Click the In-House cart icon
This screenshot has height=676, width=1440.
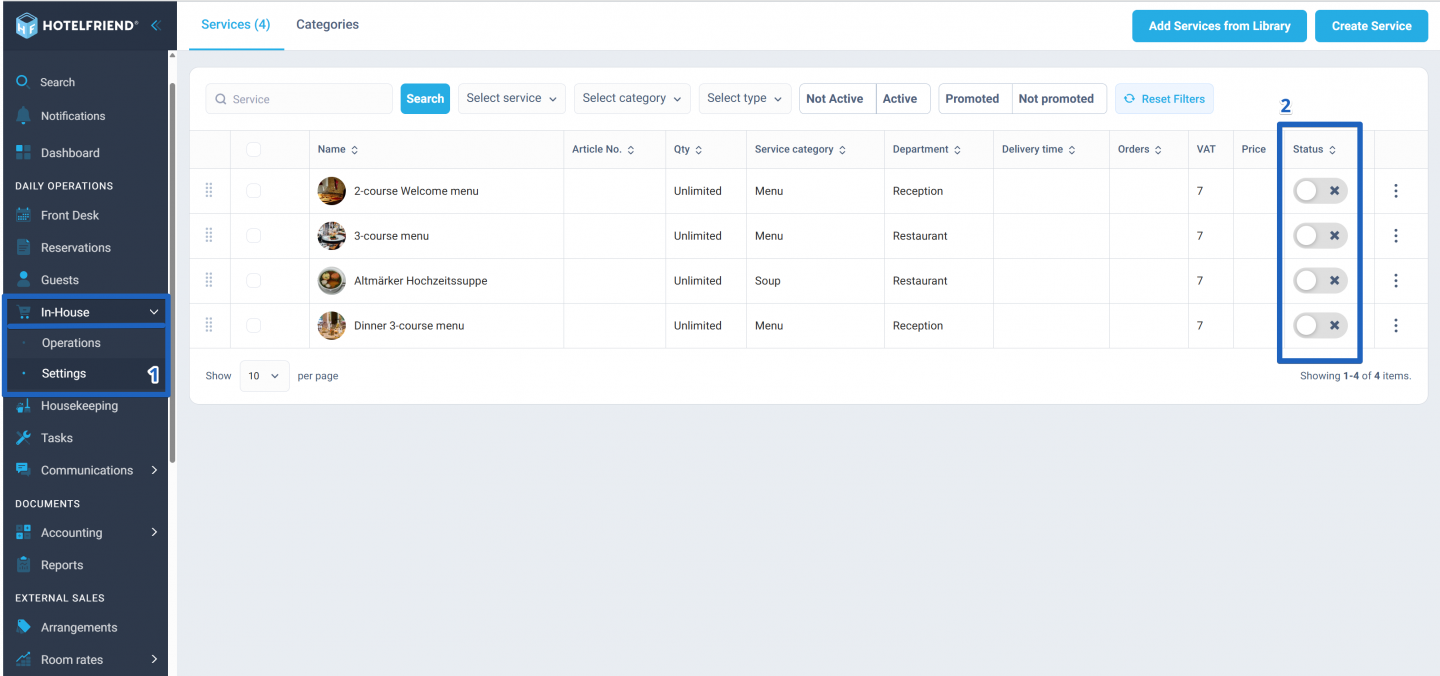[x=23, y=312]
